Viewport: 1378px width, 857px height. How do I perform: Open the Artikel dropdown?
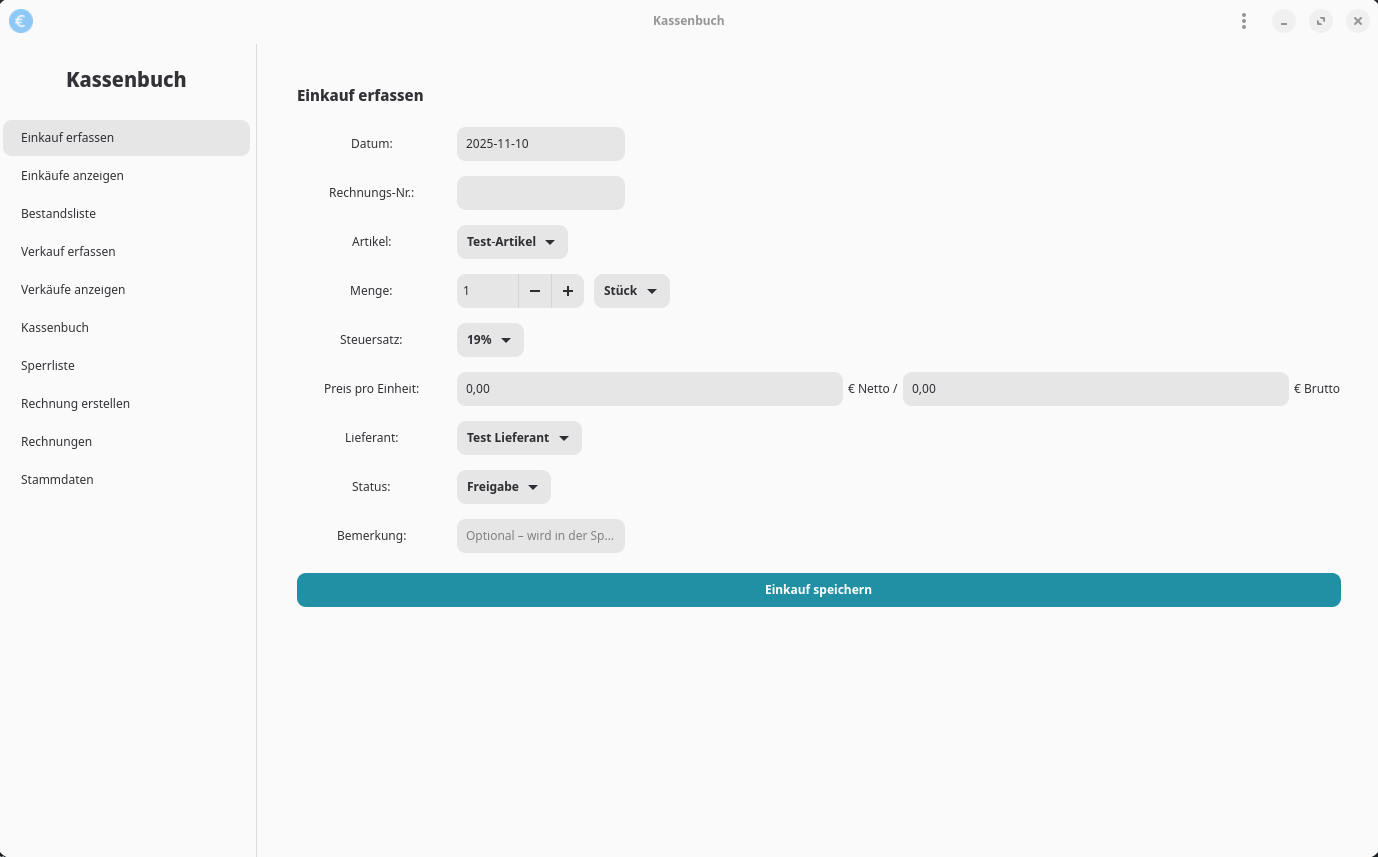click(511, 242)
